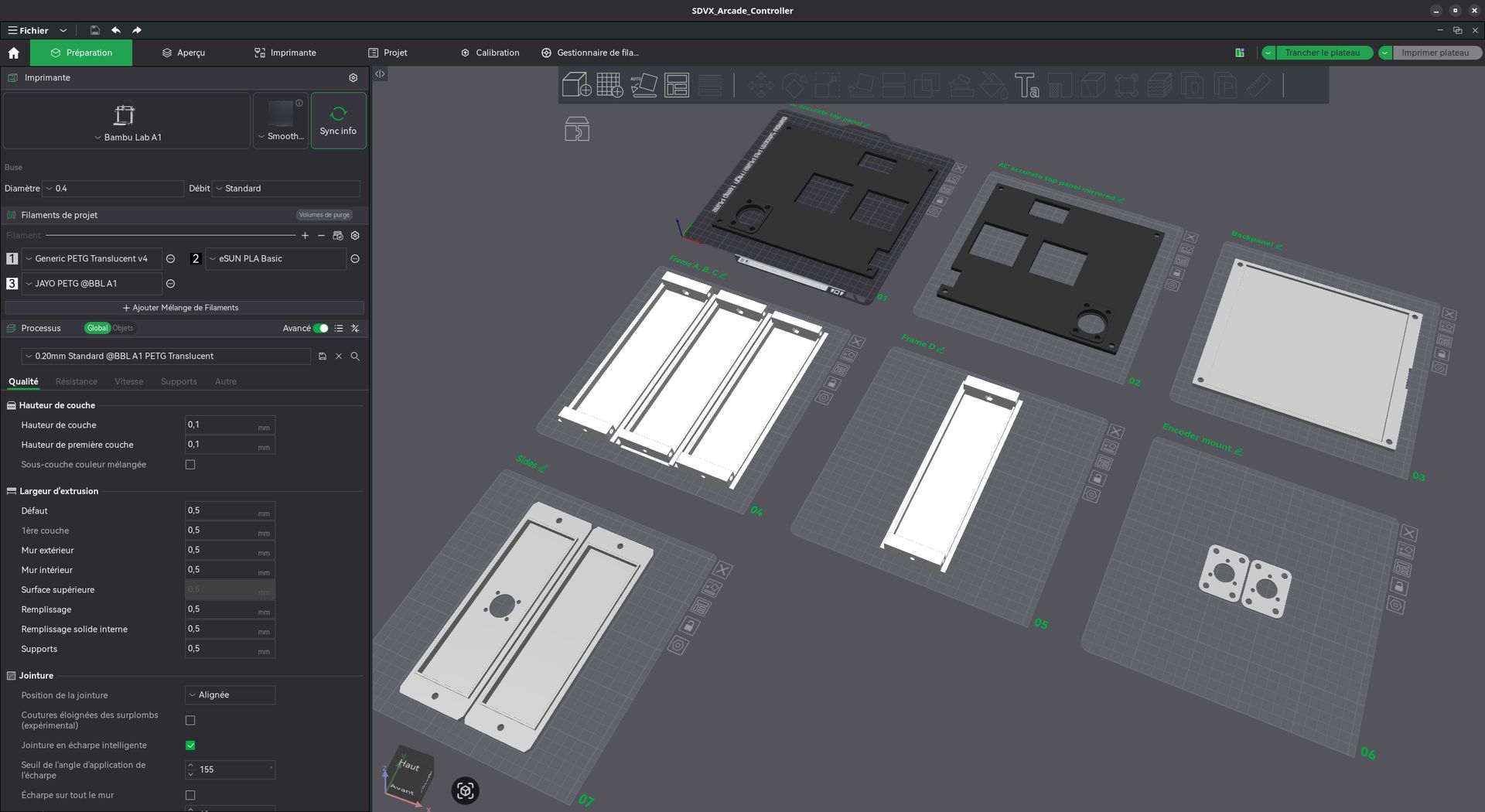Click the home icon
This screenshot has height=812, width=1485.
14,53
